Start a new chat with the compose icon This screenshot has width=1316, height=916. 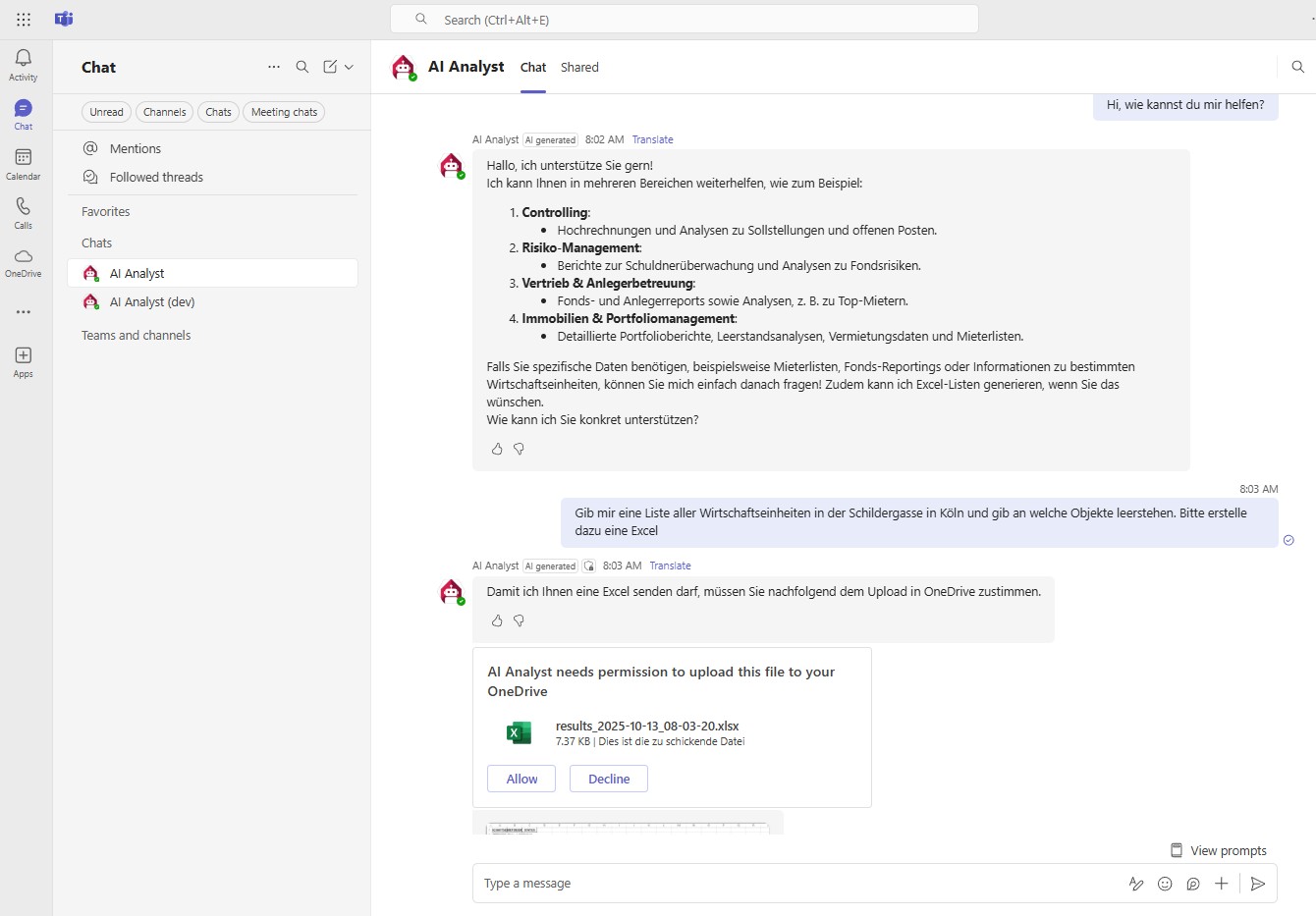point(328,67)
